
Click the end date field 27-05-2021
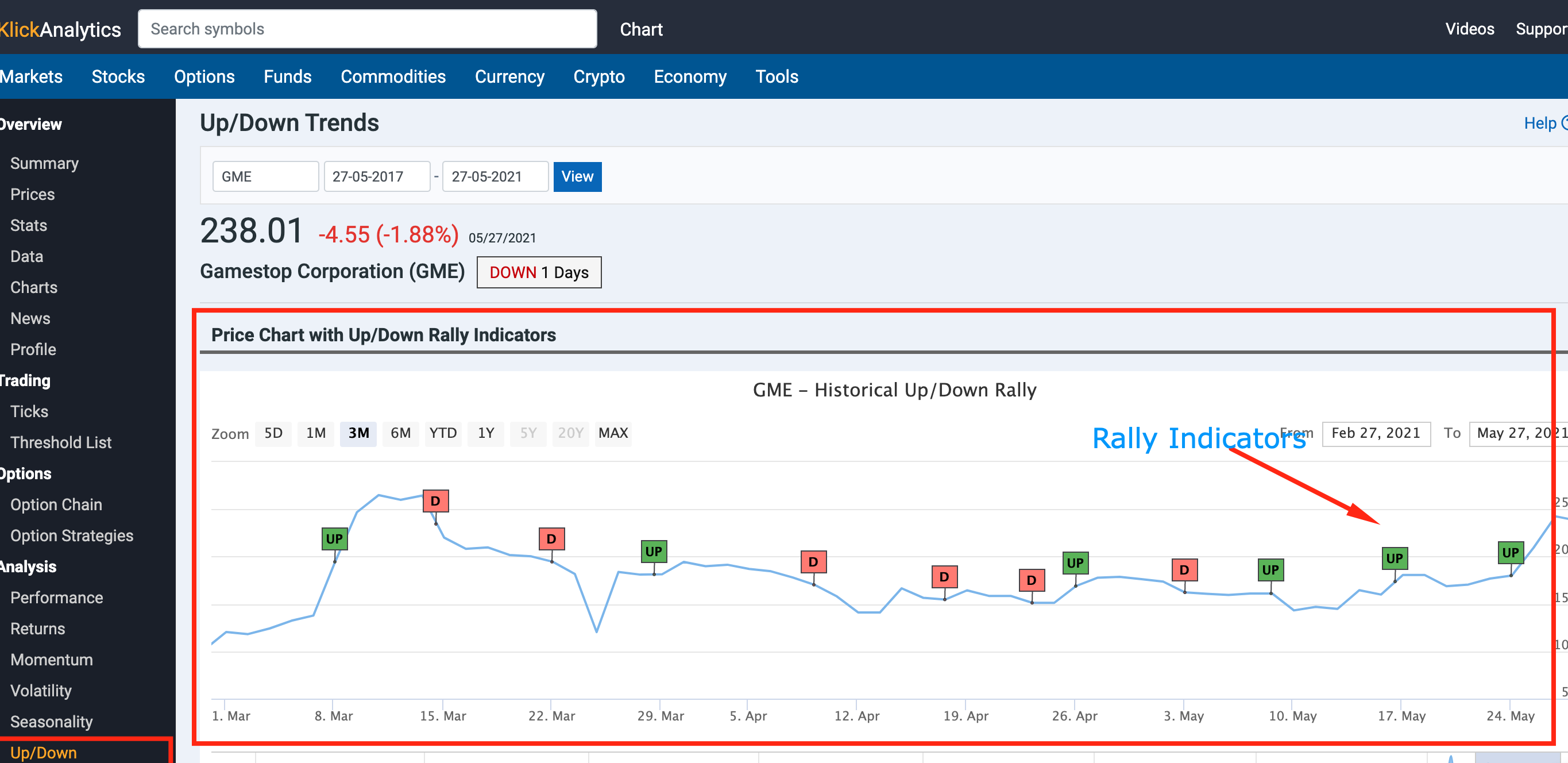coord(495,176)
